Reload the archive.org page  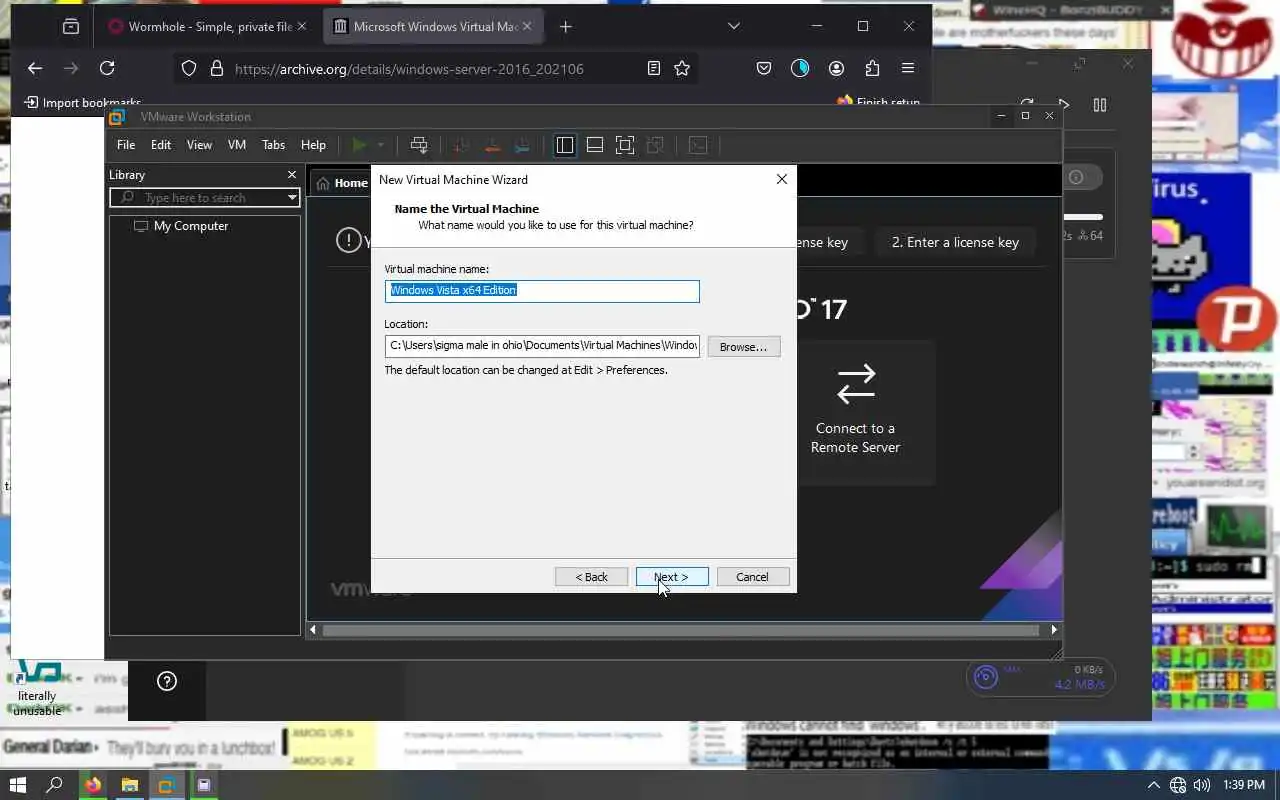click(x=107, y=68)
